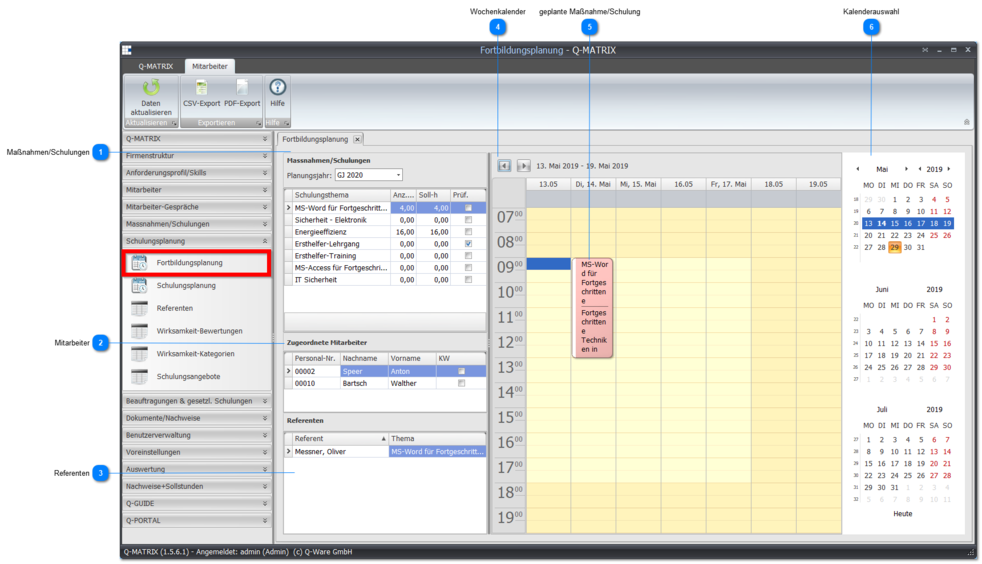Select the Messner, Oliver referent row
Image resolution: width=982 pixels, height=564 pixels.
(x=385, y=451)
